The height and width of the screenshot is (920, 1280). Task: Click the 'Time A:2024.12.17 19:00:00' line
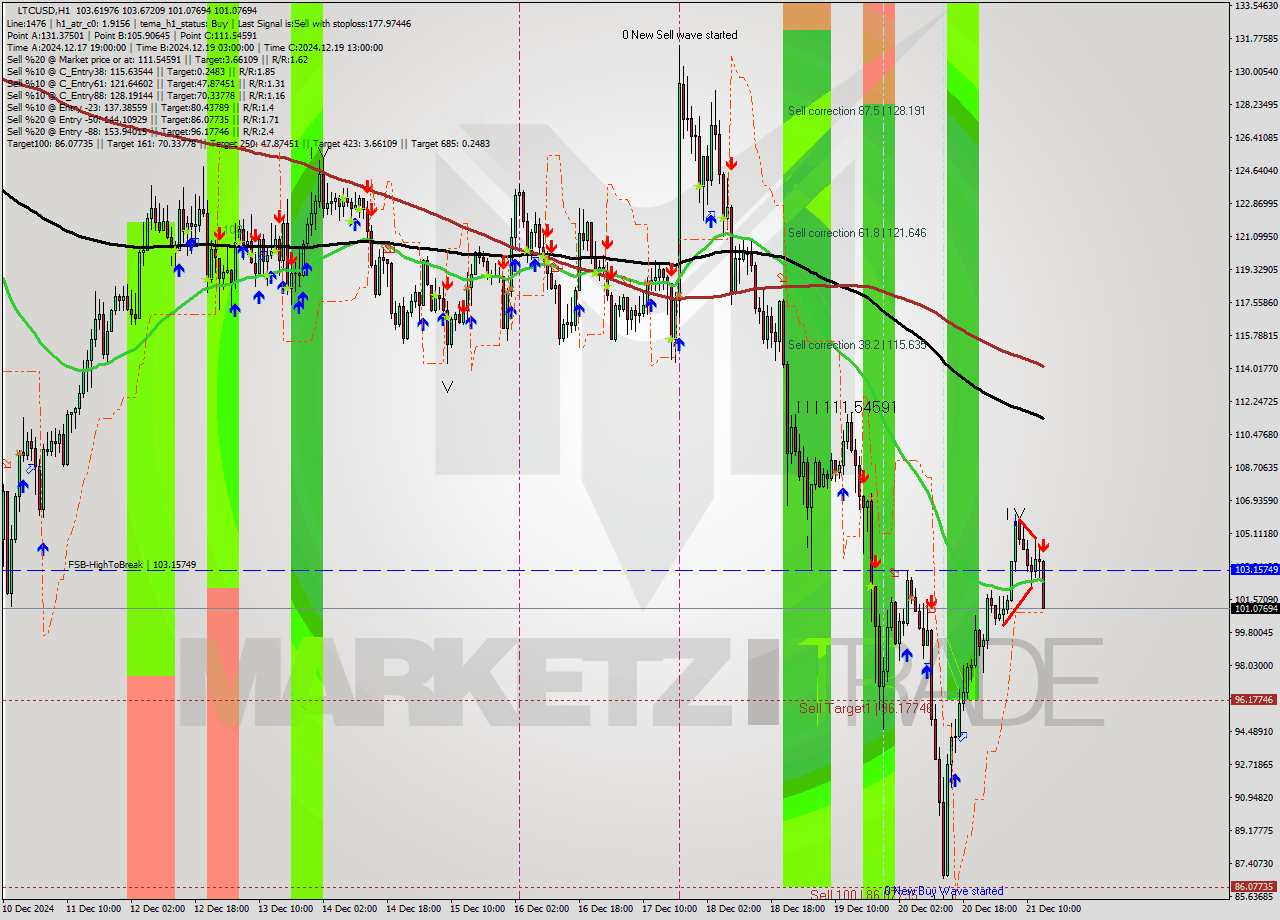(195, 47)
